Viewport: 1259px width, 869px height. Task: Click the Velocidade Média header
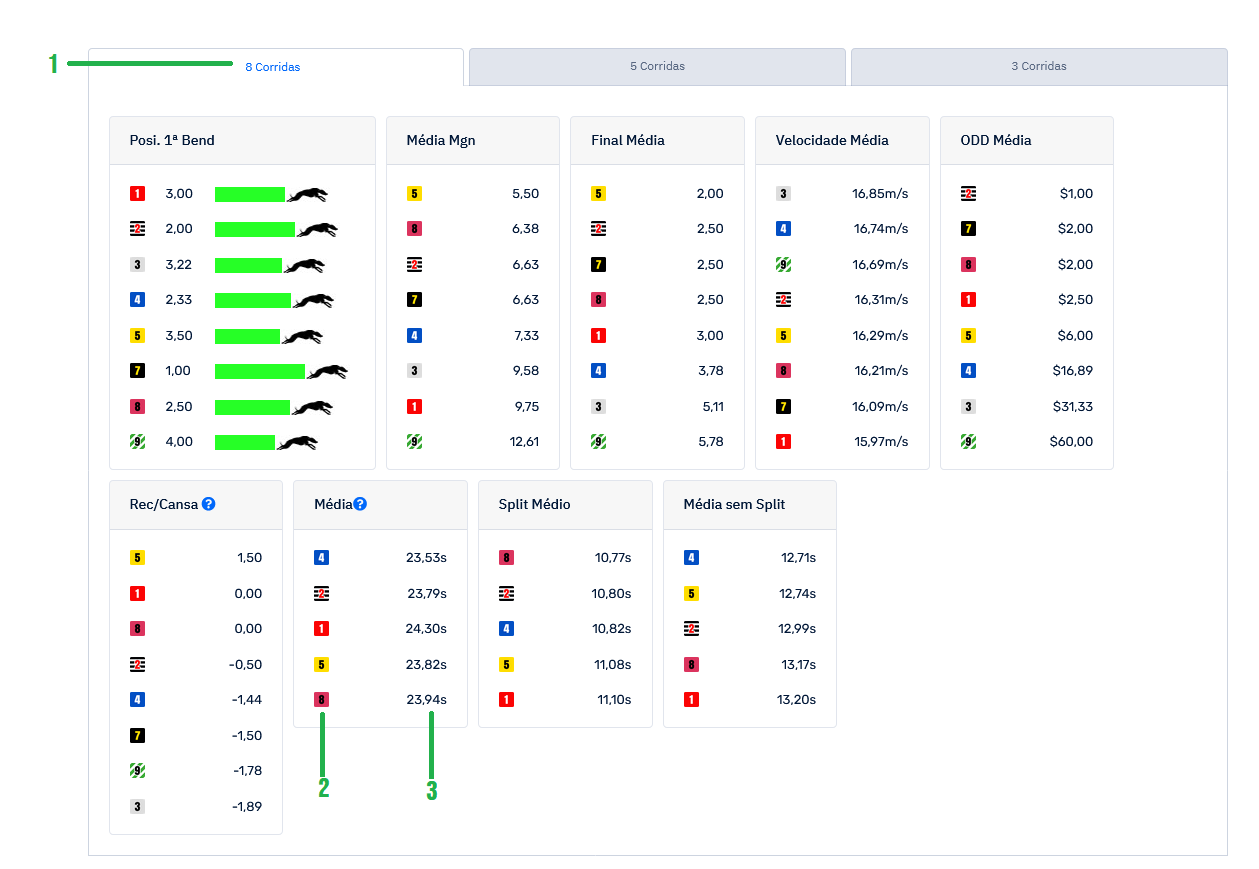(832, 140)
